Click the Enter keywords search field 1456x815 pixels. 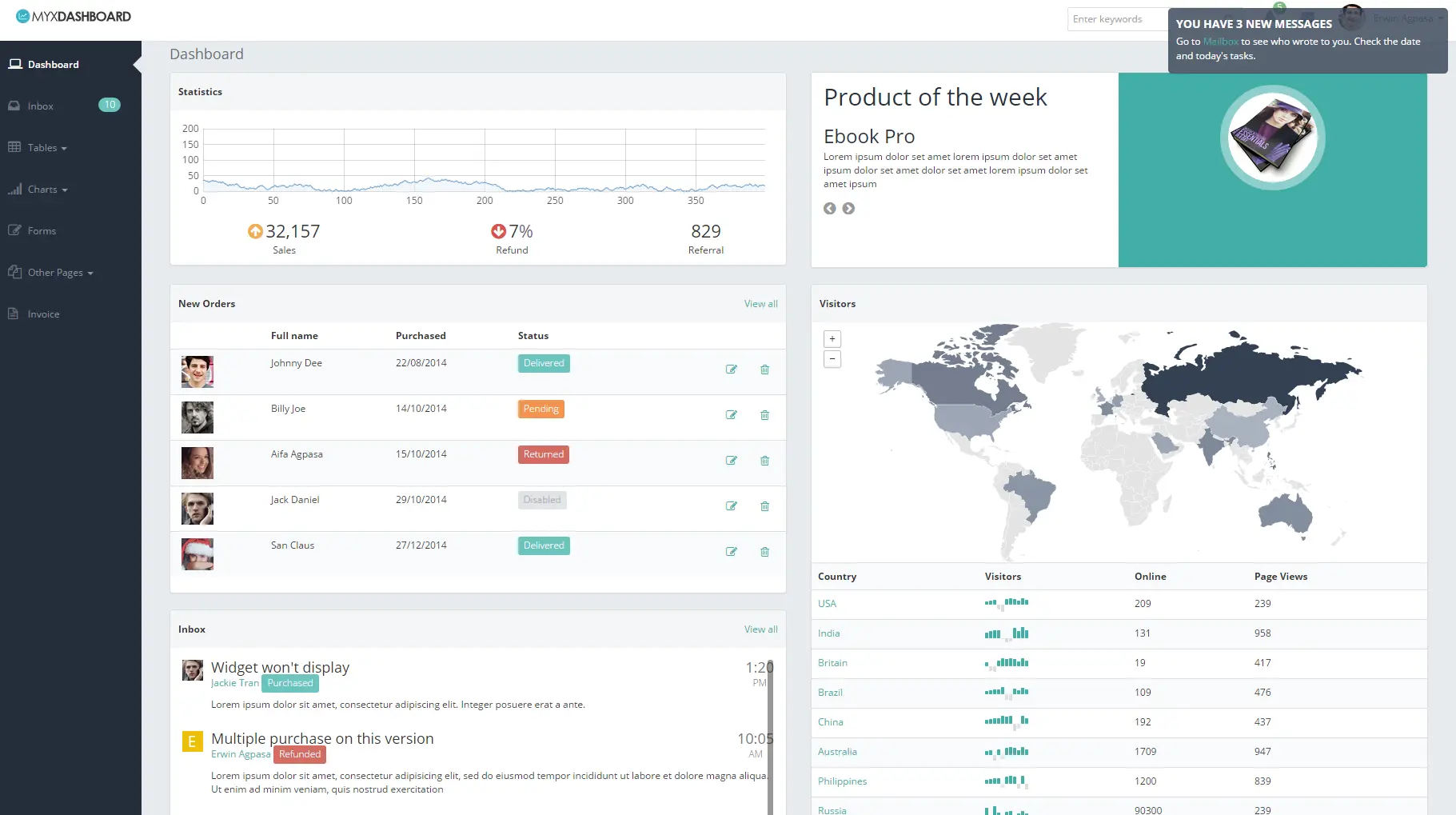tap(1118, 19)
